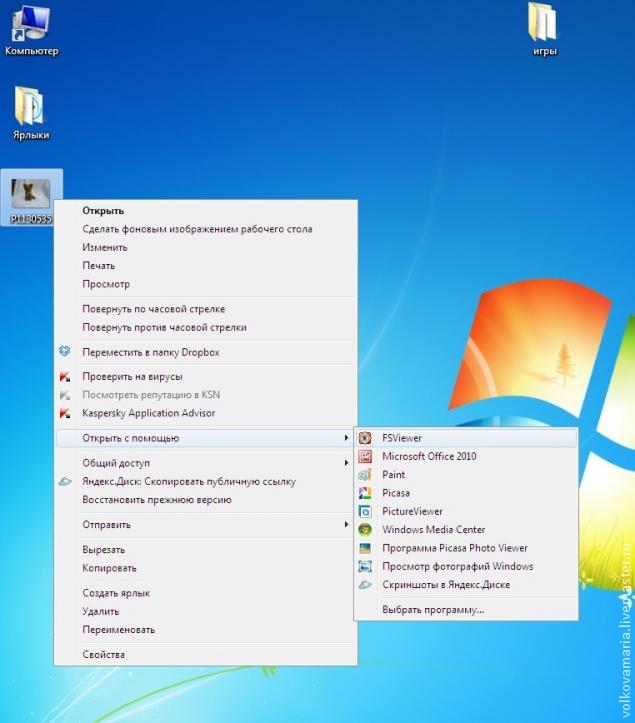Open the игры folder on desktop
Image resolution: width=635 pixels, height=723 pixels.
[x=545, y=24]
